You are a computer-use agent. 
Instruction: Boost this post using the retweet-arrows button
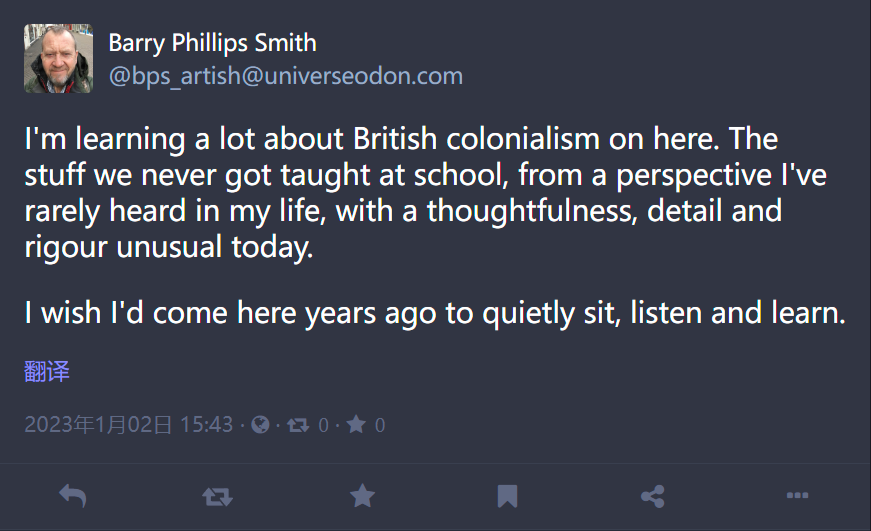217,496
